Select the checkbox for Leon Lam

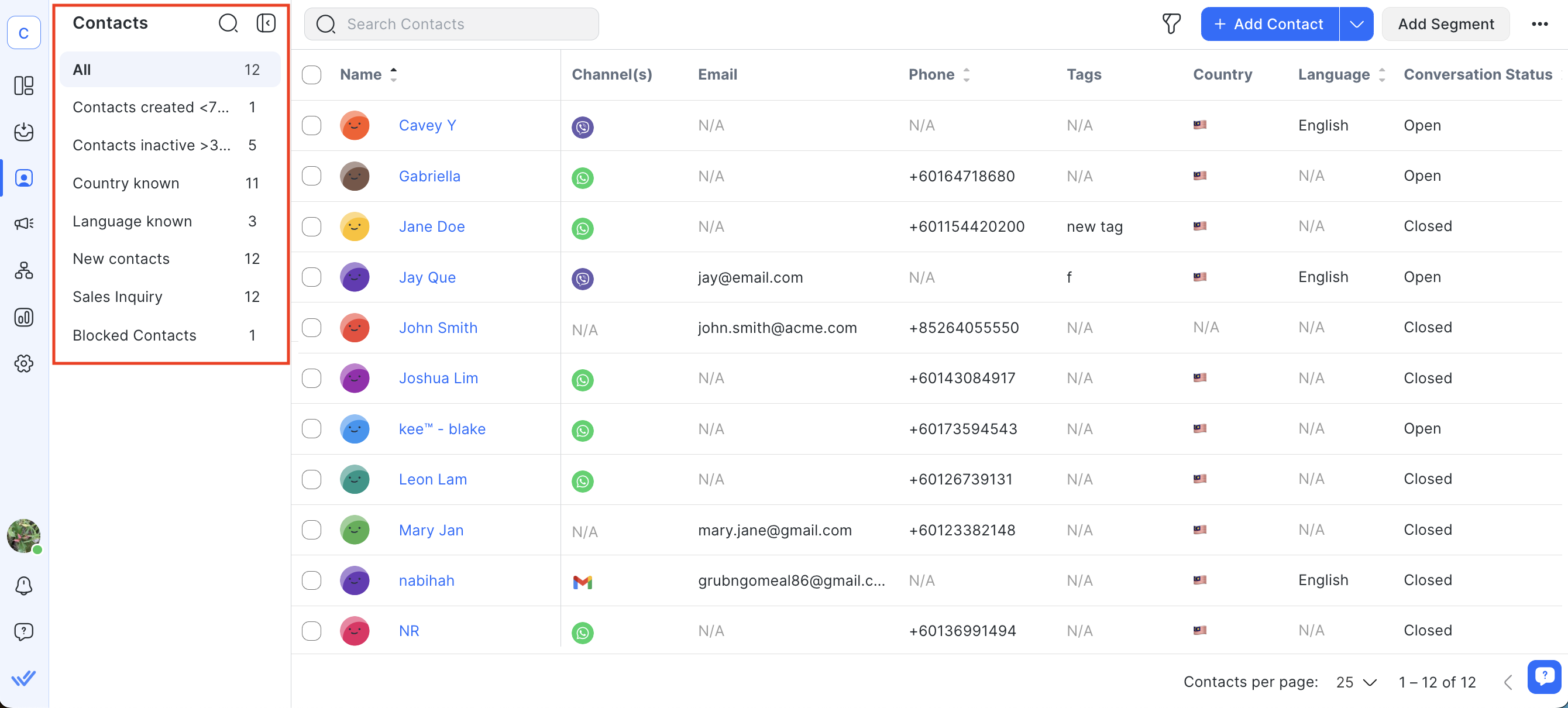point(312,479)
